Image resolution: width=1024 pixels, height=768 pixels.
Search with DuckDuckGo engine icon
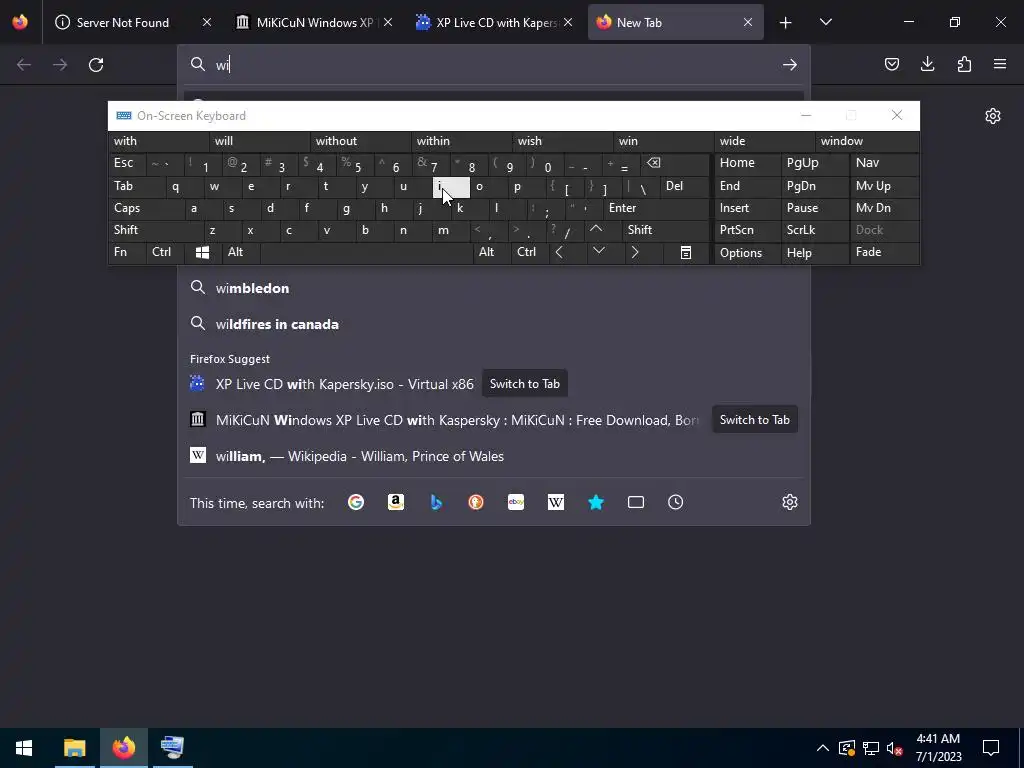[x=476, y=502]
